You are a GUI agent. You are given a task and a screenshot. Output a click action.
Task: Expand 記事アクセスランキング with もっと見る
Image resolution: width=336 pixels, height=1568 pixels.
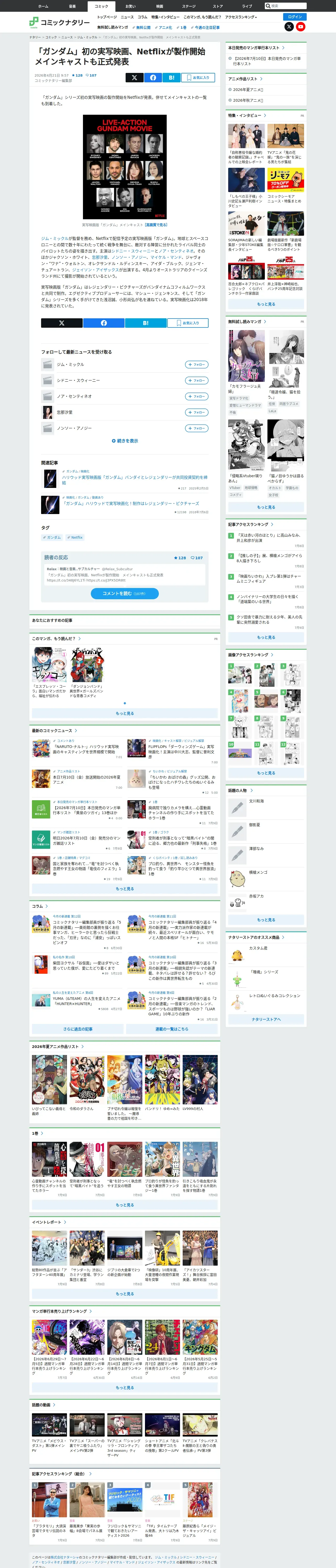coord(266,637)
